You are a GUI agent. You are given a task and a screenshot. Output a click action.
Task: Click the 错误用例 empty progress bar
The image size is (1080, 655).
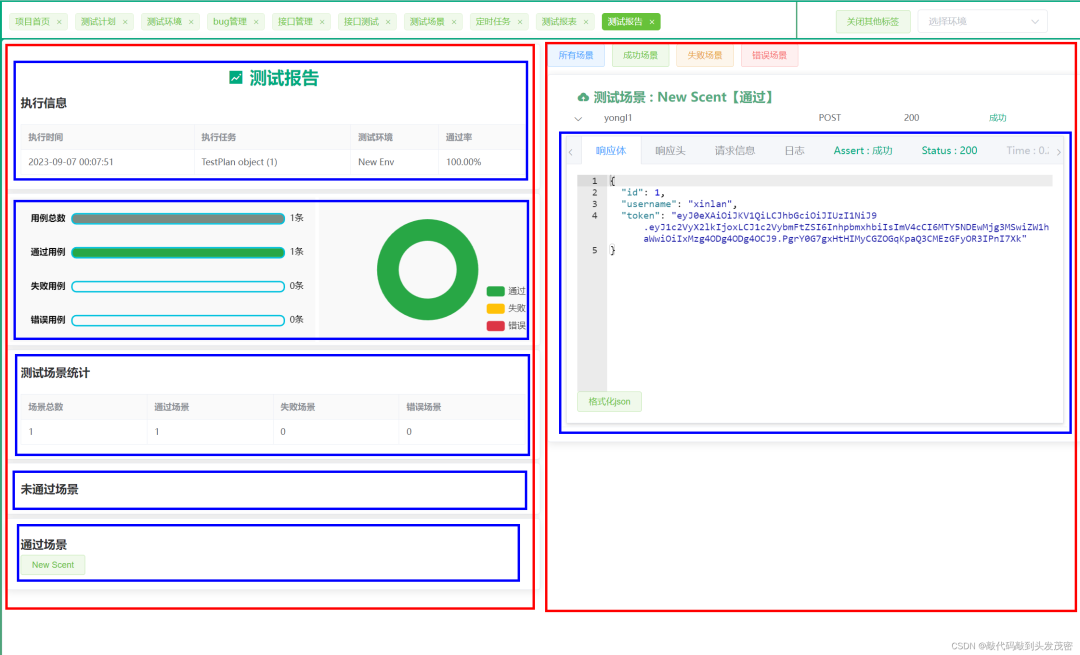[178, 320]
